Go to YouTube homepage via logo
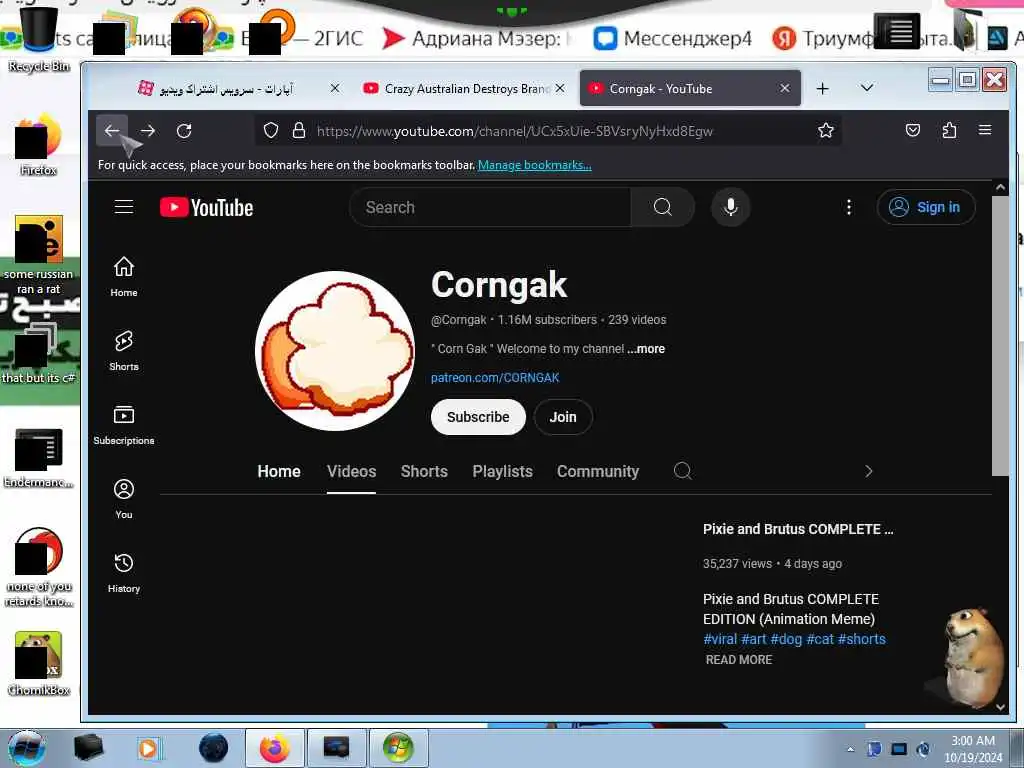This screenshot has width=1024, height=768. [x=206, y=207]
